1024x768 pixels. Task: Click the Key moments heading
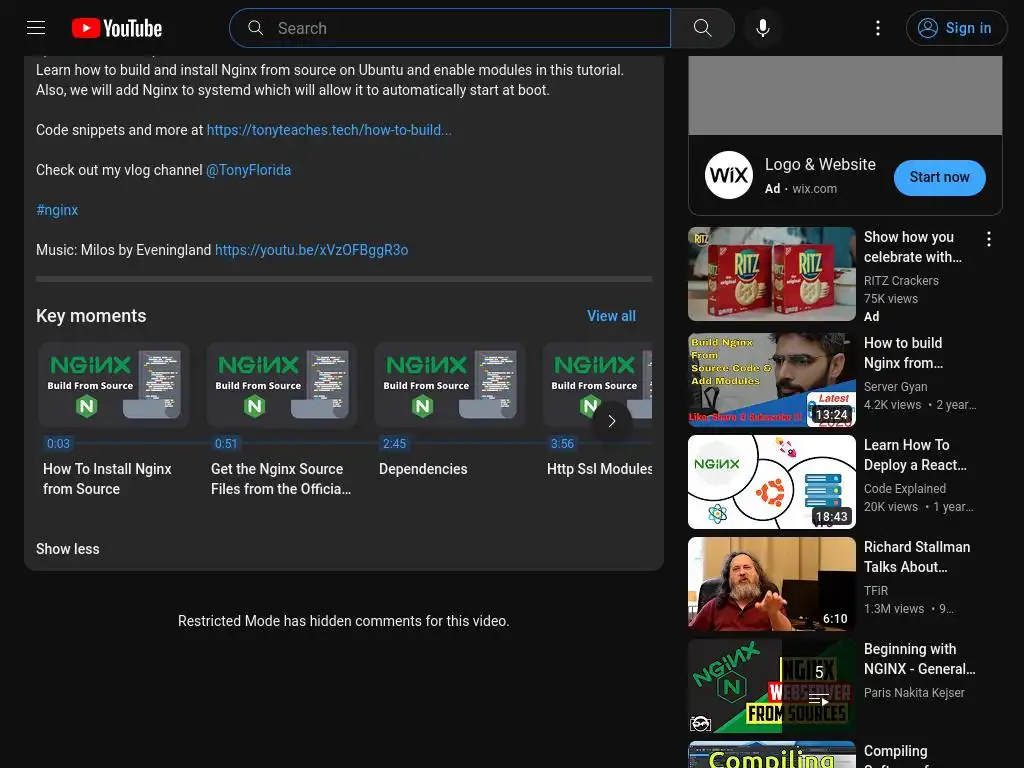[x=91, y=316]
